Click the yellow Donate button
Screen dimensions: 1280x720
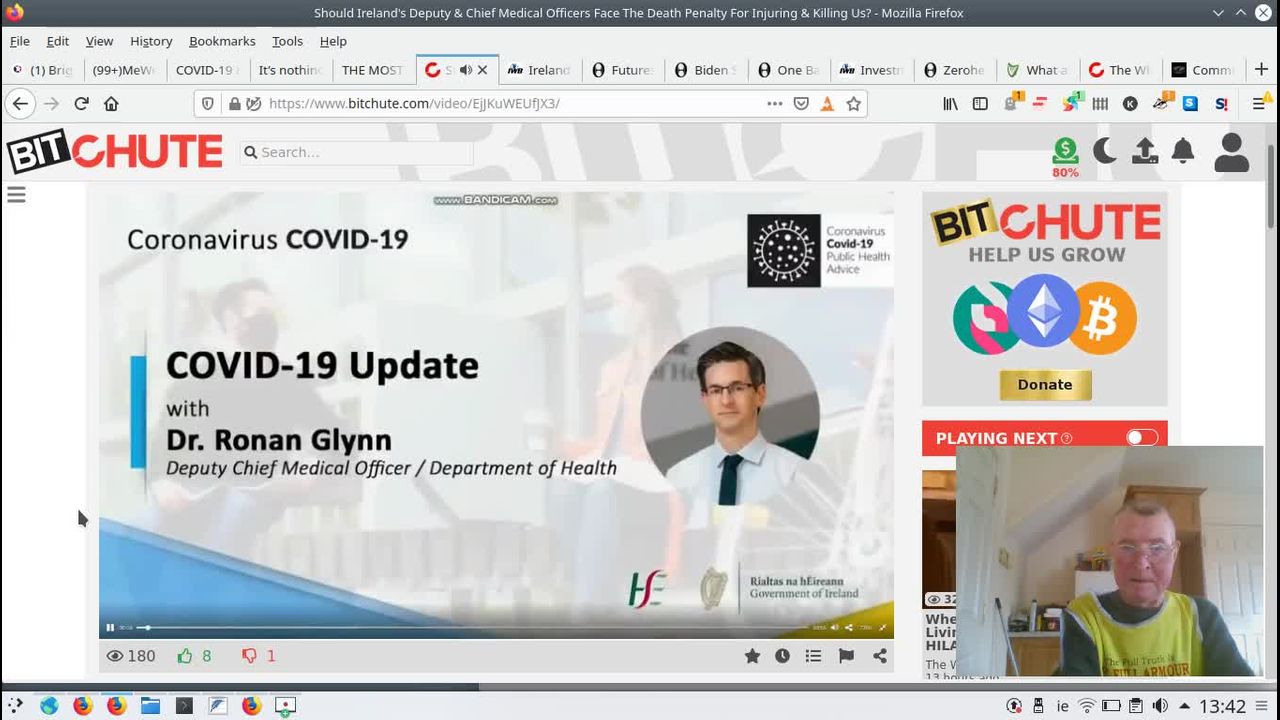pyautogui.click(x=1045, y=385)
